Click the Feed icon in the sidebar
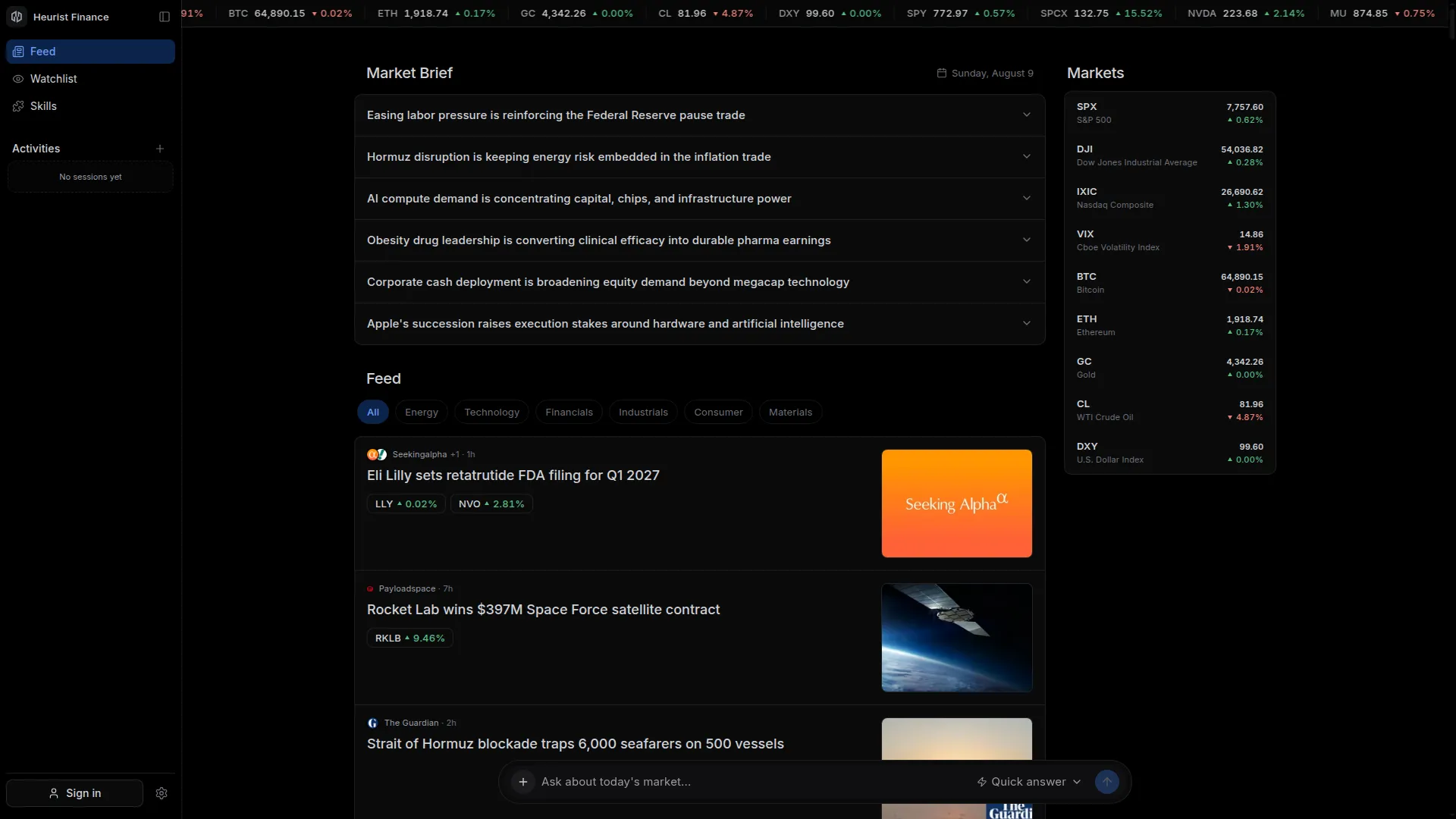The image size is (1456, 819). point(18,52)
